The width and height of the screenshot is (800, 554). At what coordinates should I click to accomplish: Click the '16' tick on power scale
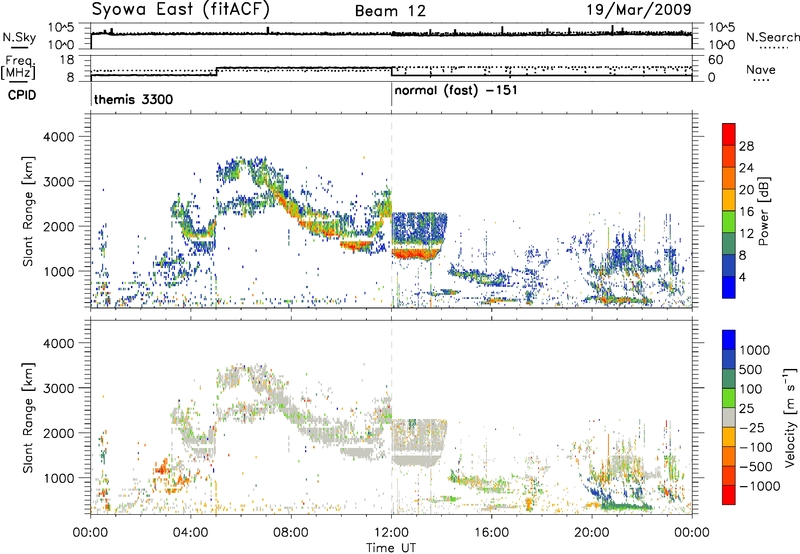tap(746, 212)
